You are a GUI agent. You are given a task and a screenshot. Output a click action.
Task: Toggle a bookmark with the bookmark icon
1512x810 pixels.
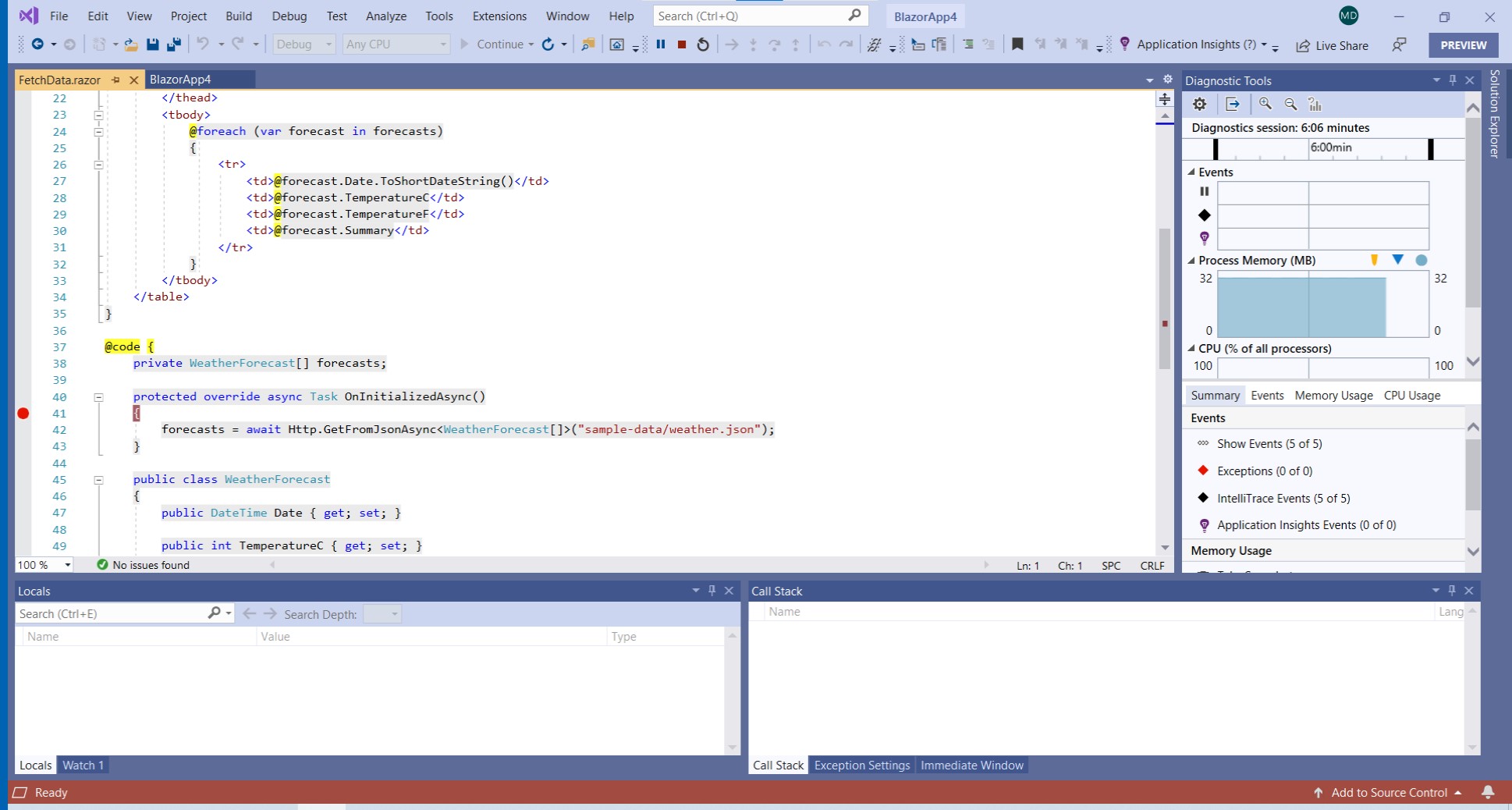tap(1017, 44)
